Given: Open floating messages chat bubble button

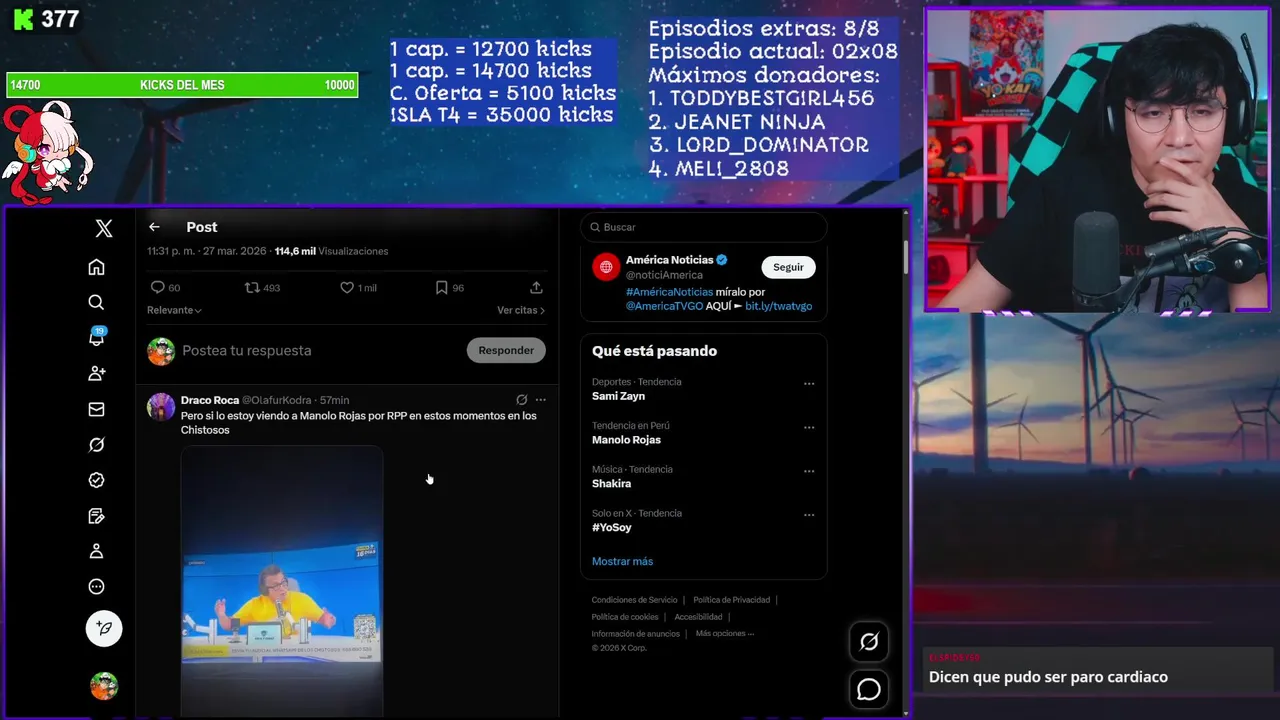Looking at the screenshot, I should click(x=869, y=689).
